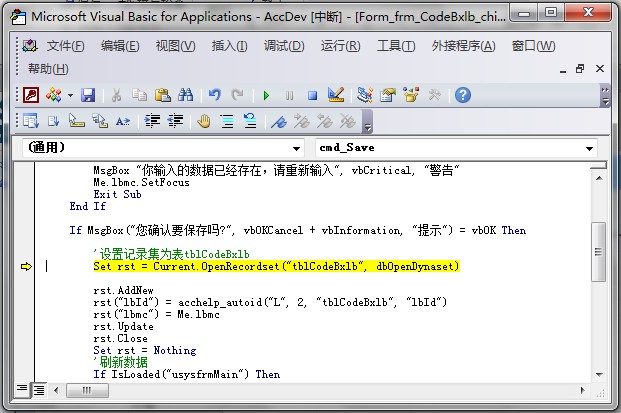Screen dimensions: 621x413
Task: Click the Insert Module icon
Action: (x=53, y=95)
